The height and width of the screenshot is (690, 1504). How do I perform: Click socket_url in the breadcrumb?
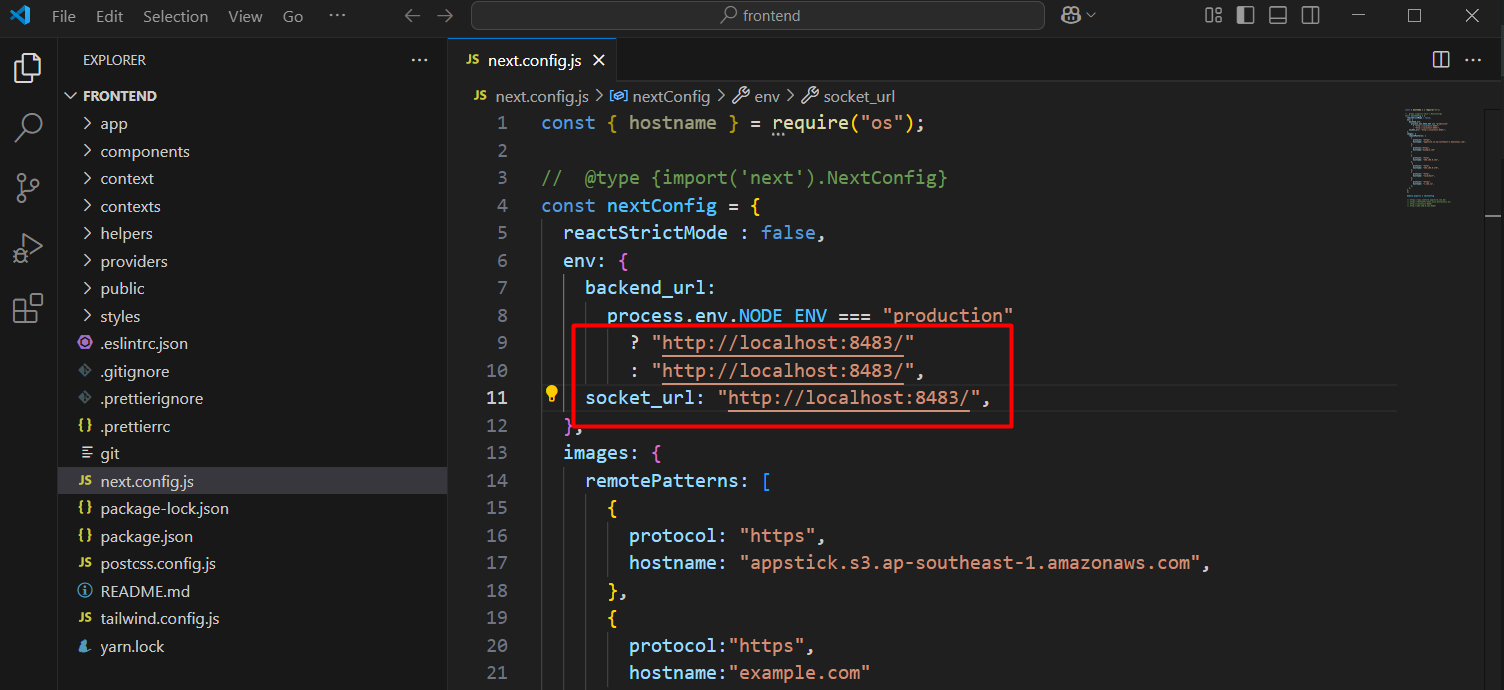pos(859,97)
